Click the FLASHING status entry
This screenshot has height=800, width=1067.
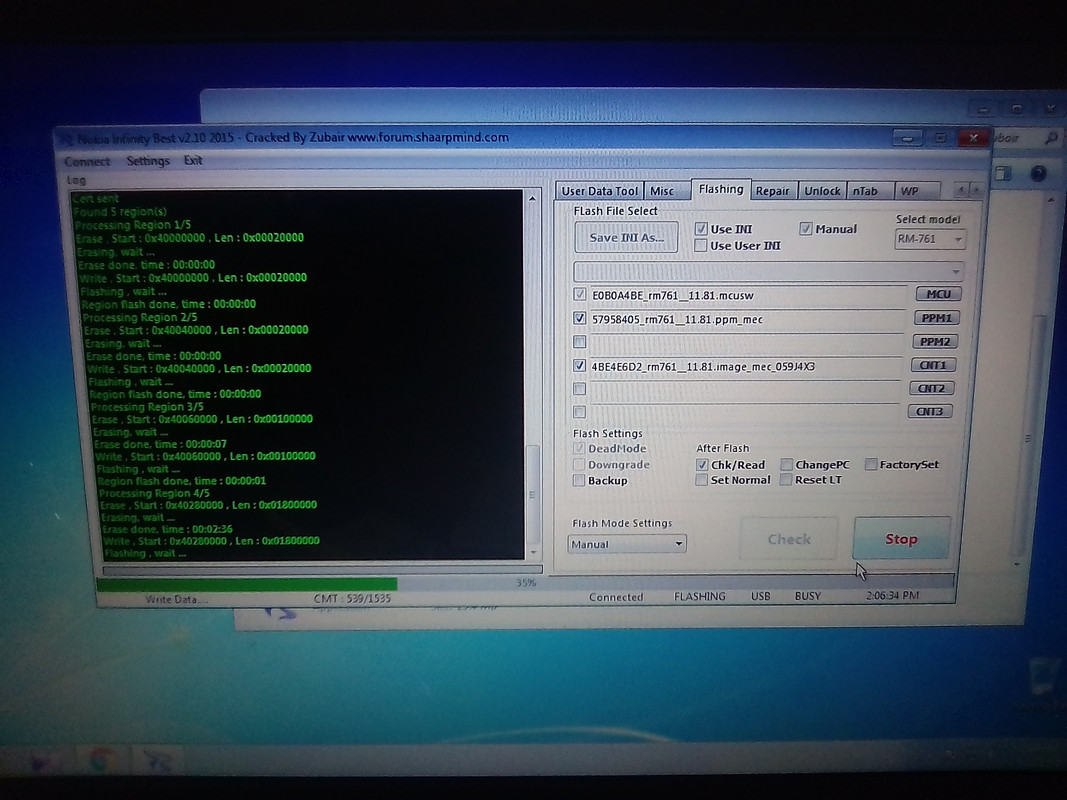tap(700, 597)
